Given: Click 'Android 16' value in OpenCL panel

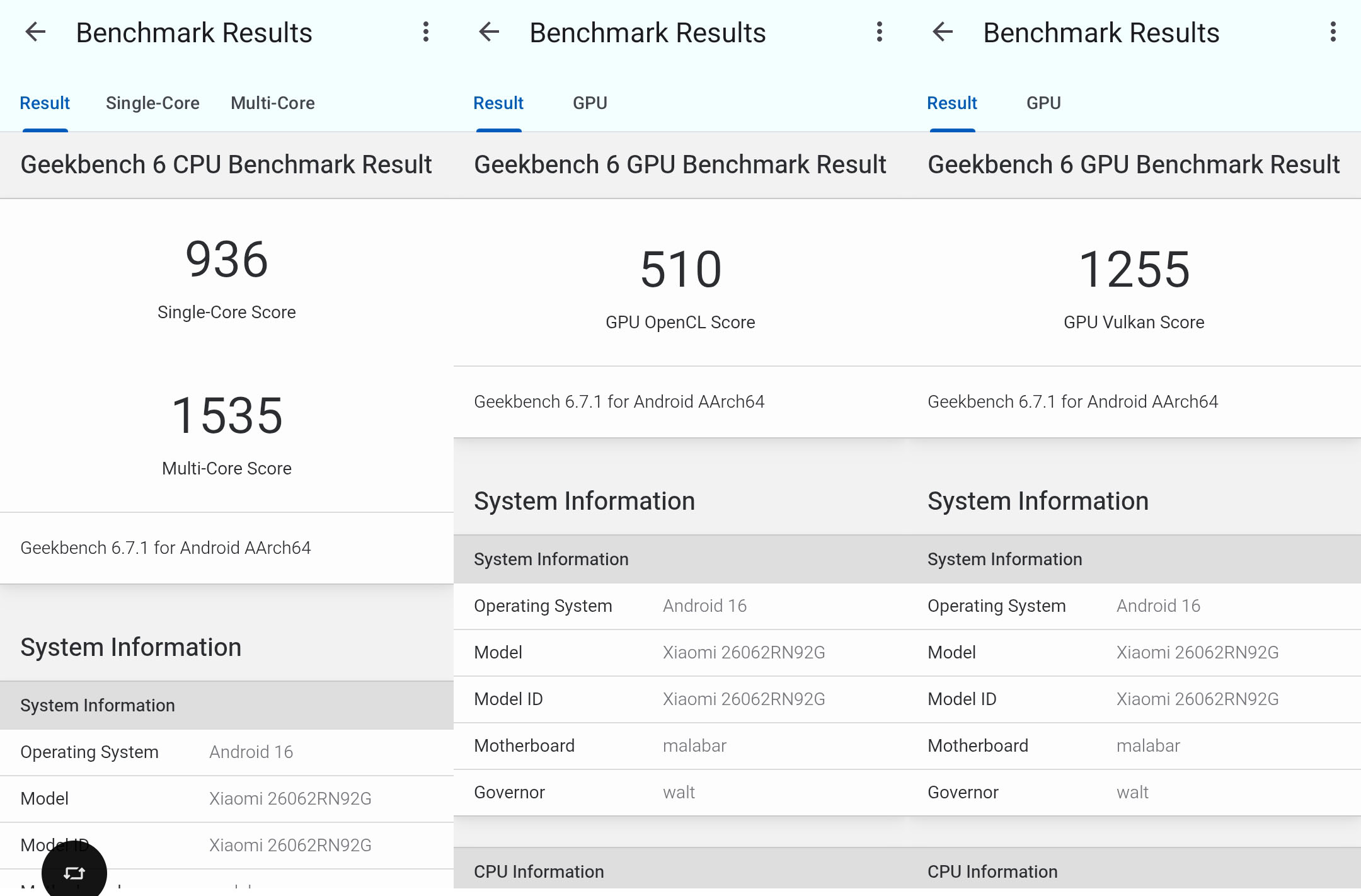Looking at the screenshot, I should (x=705, y=606).
